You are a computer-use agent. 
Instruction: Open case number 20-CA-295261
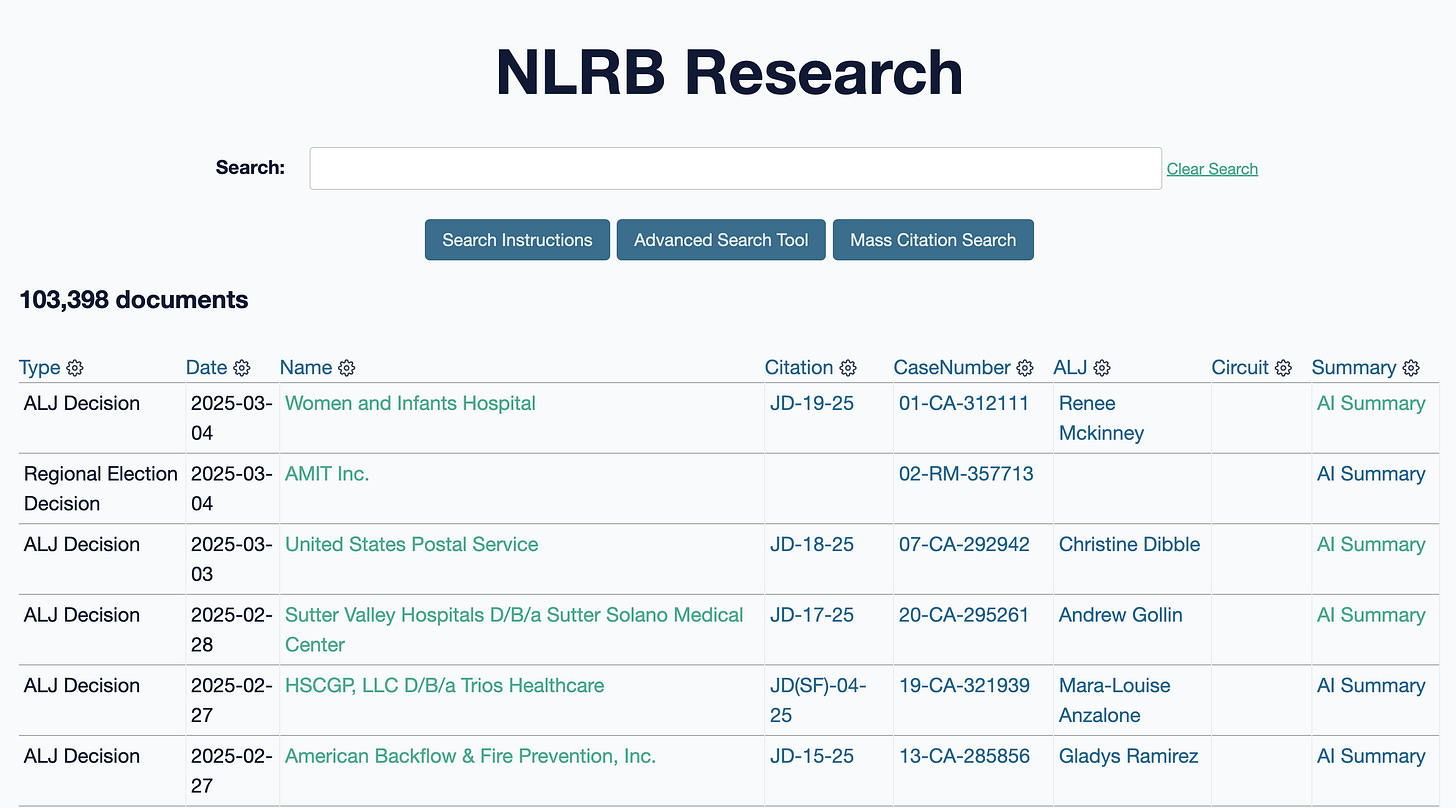click(x=964, y=615)
